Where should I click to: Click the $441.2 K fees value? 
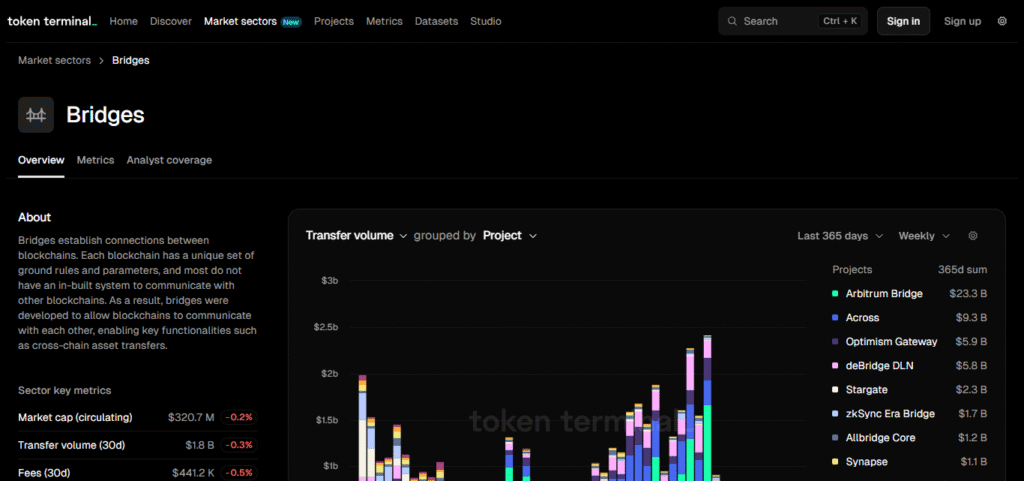pos(193,473)
